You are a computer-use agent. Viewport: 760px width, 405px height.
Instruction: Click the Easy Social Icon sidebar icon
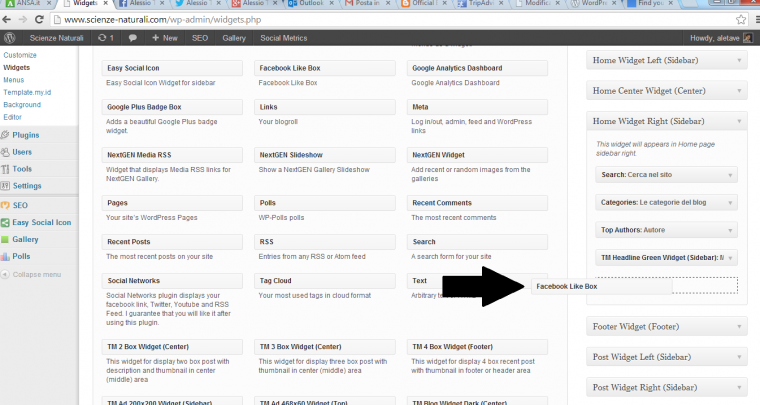point(5,222)
